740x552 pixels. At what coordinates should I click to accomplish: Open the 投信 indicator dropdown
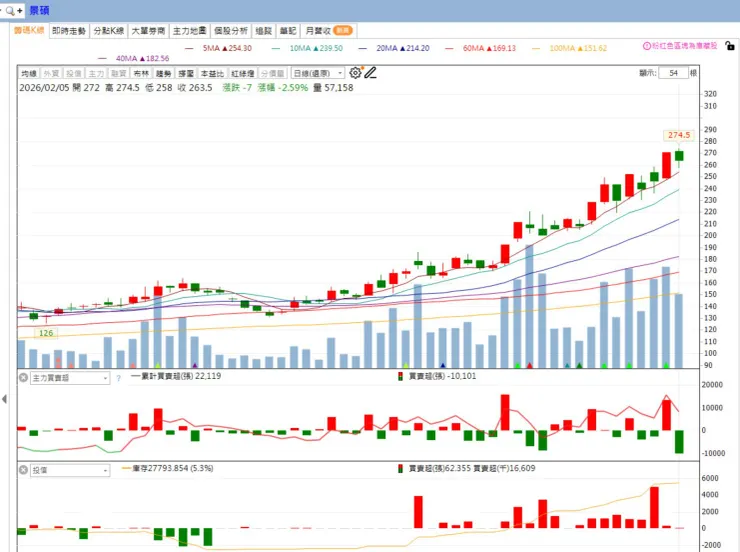point(70,470)
